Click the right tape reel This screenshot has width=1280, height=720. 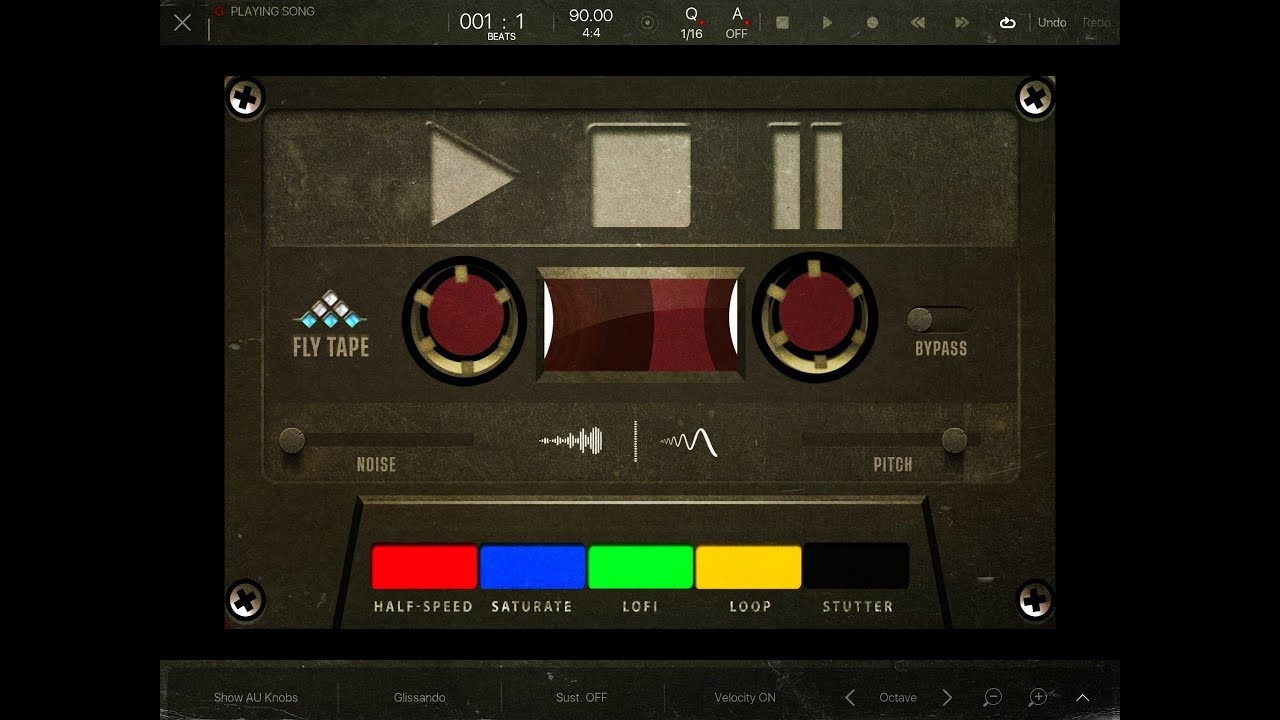[815, 317]
